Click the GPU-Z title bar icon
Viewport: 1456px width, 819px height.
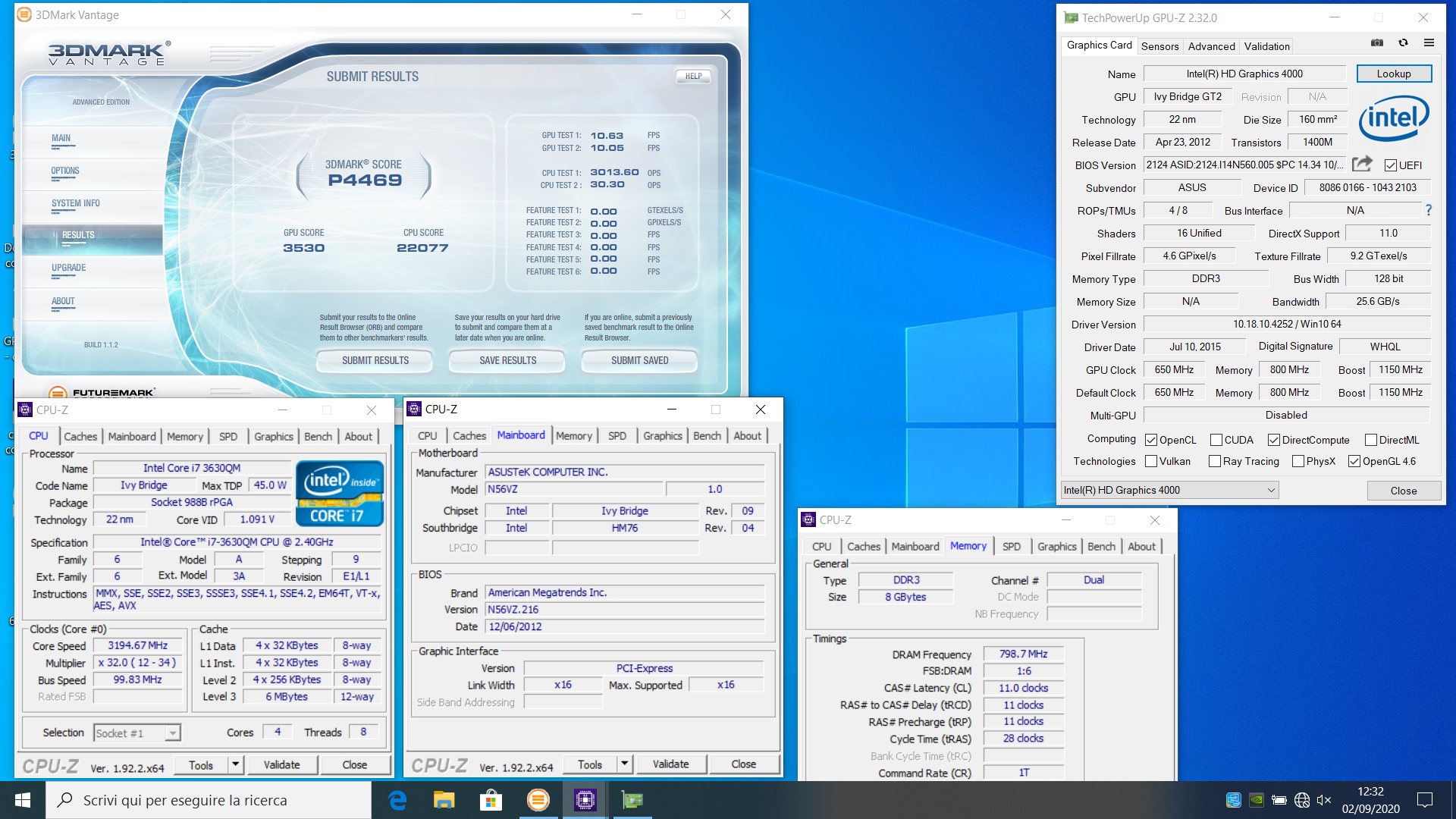[x=1071, y=17]
